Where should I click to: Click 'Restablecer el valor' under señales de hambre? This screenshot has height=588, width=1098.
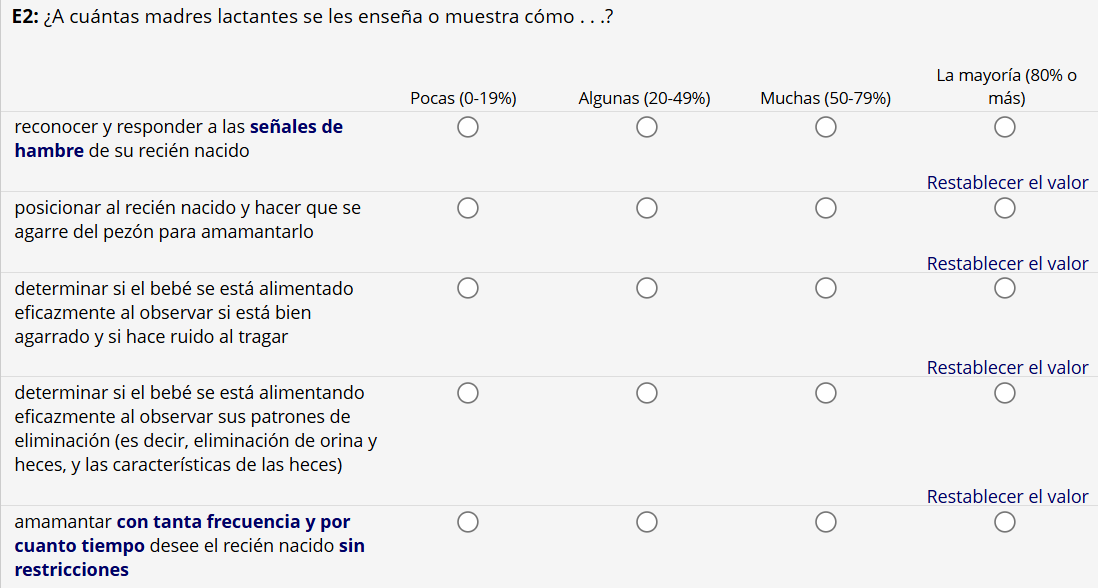click(x=1007, y=183)
